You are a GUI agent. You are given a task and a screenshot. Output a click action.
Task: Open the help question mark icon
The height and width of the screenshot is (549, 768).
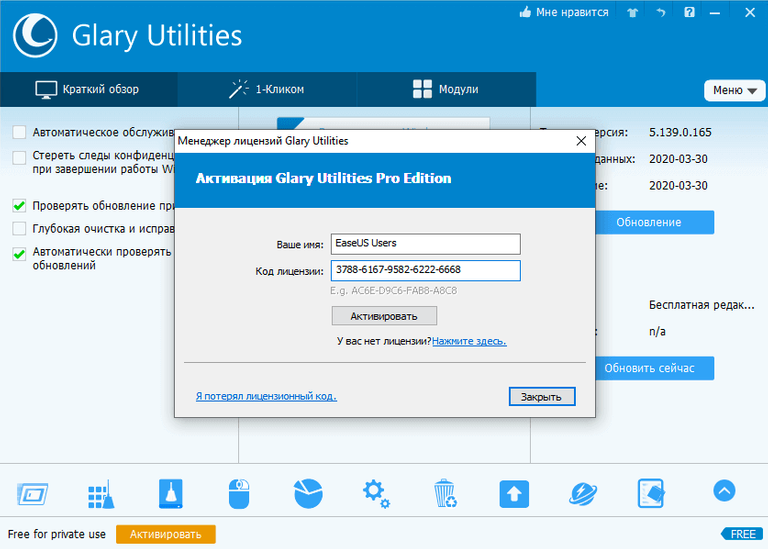tap(689, 12)
